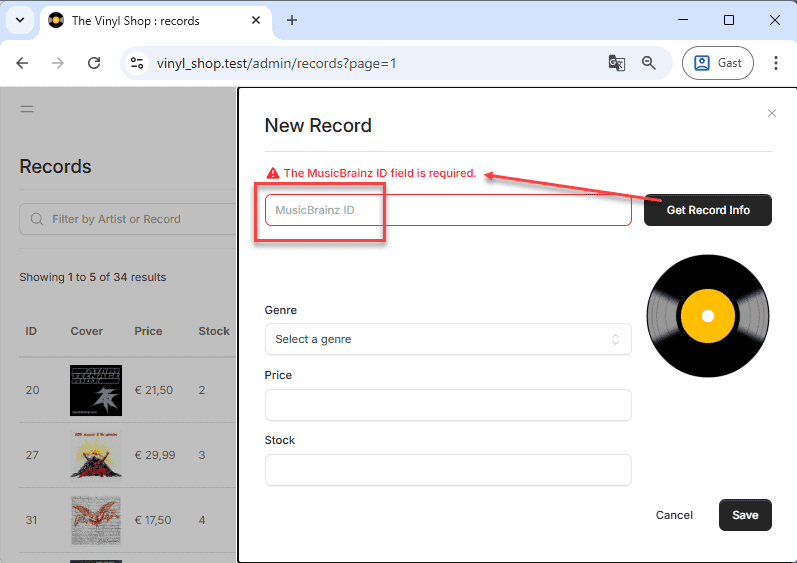Click the vinyl record cover placeholder image
This screenshot has height=563, width=797.
click(708, 316)
